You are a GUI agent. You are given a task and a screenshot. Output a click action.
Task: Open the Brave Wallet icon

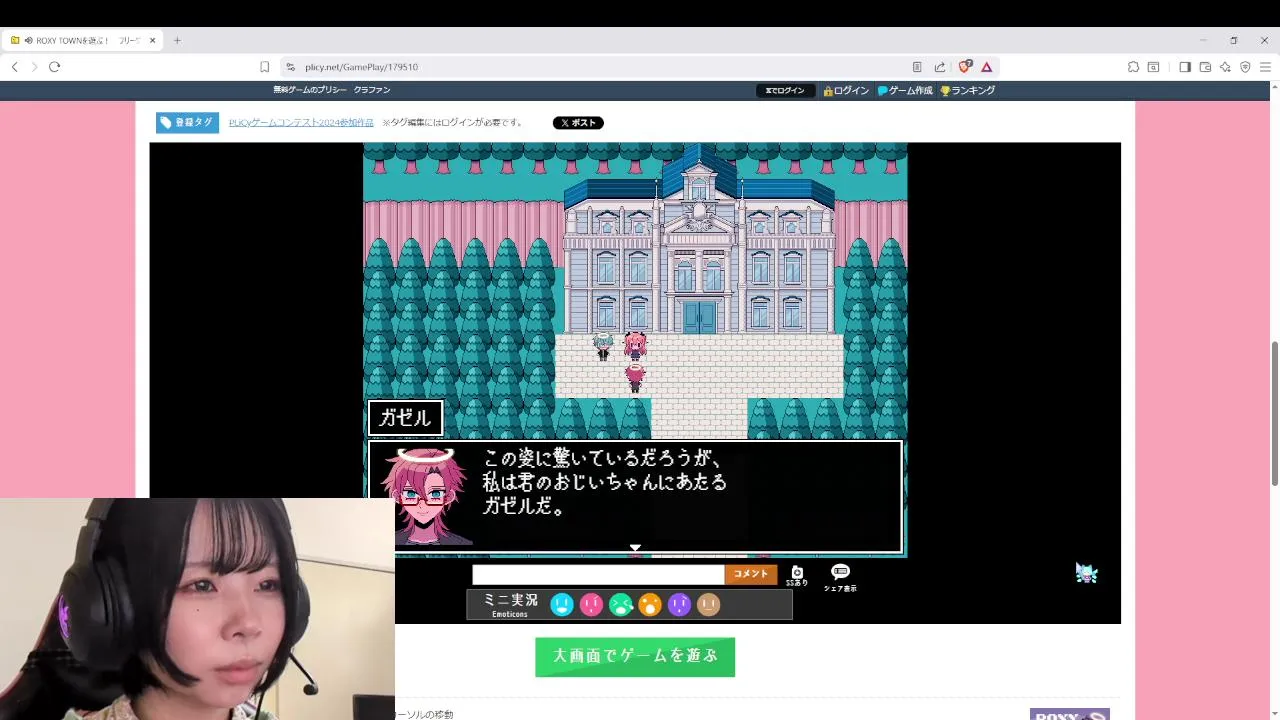click(x=1205, y=67)
